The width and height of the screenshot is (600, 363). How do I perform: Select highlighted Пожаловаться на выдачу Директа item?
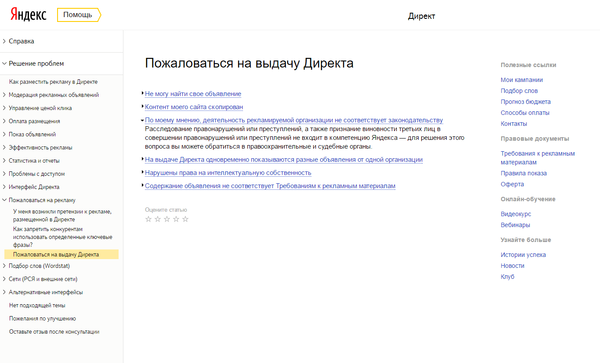(x=61, y=254)
